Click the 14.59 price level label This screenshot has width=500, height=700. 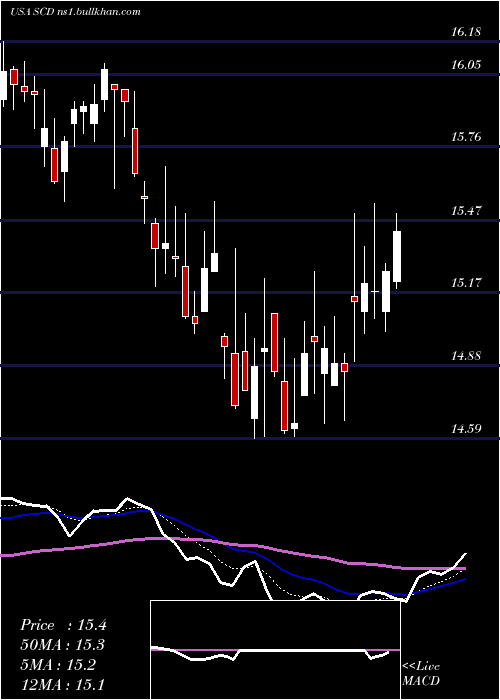tap(466, 429)
